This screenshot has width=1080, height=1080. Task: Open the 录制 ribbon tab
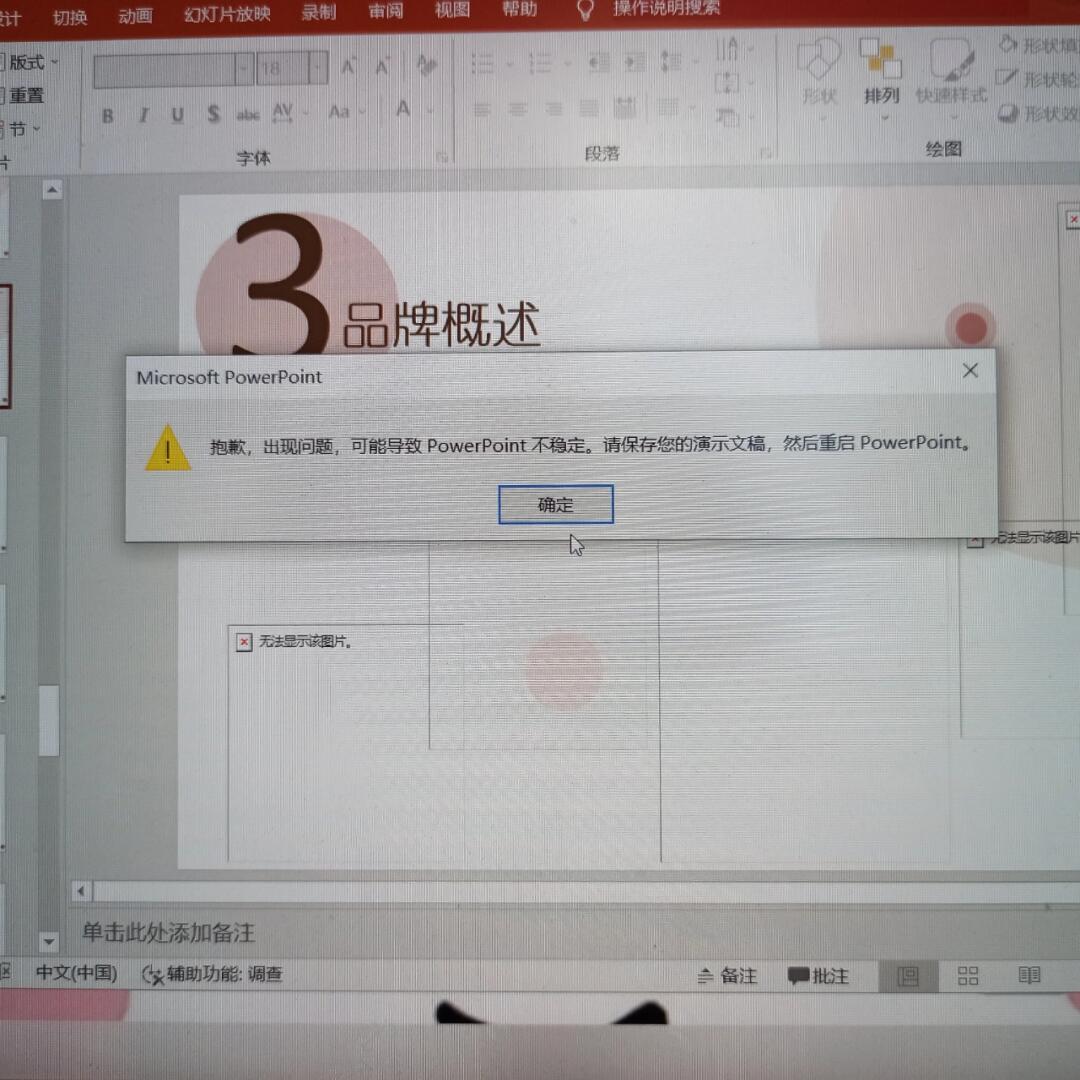tap(319, 12)
